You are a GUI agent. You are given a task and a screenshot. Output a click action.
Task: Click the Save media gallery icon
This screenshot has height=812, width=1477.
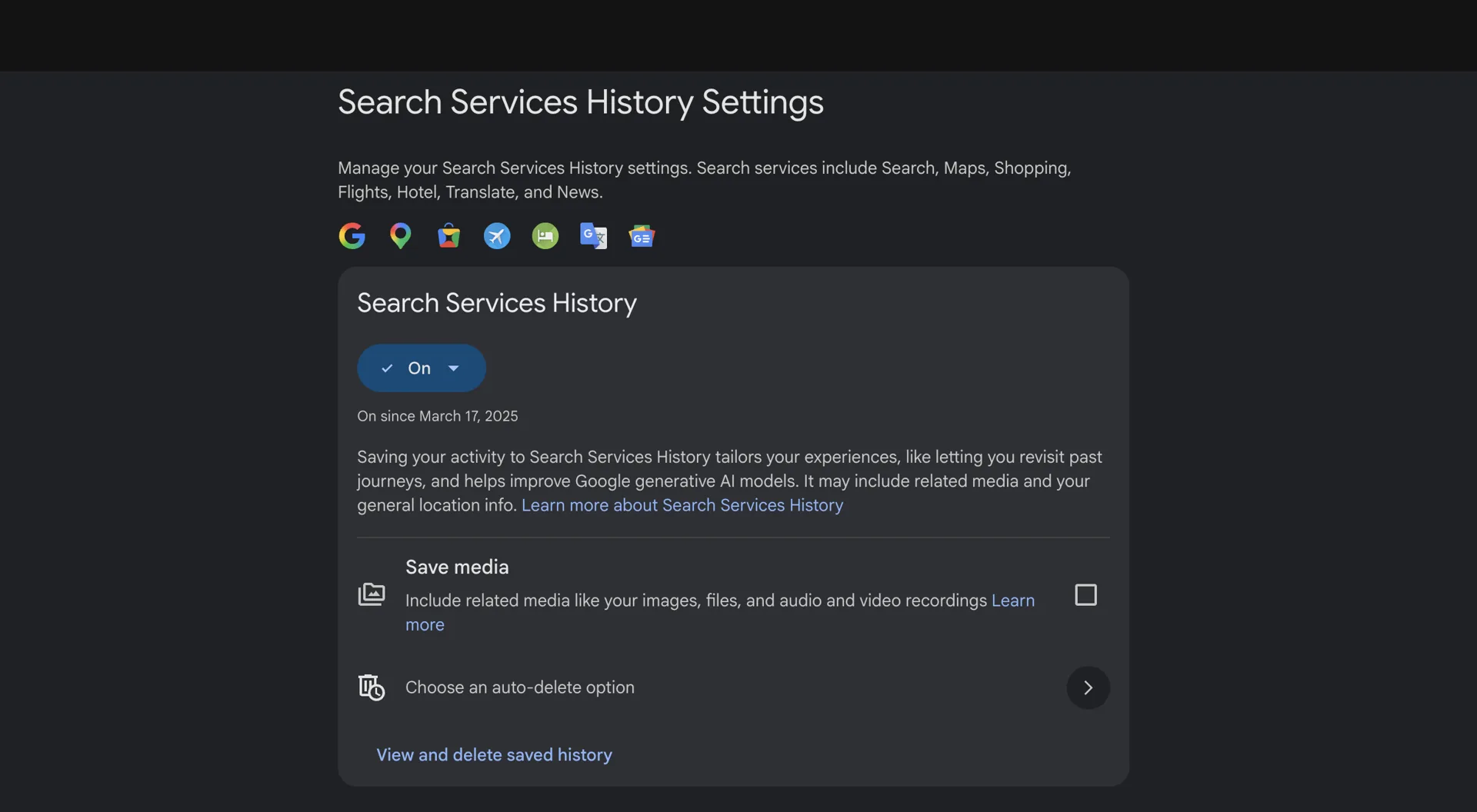pos(372,594)
